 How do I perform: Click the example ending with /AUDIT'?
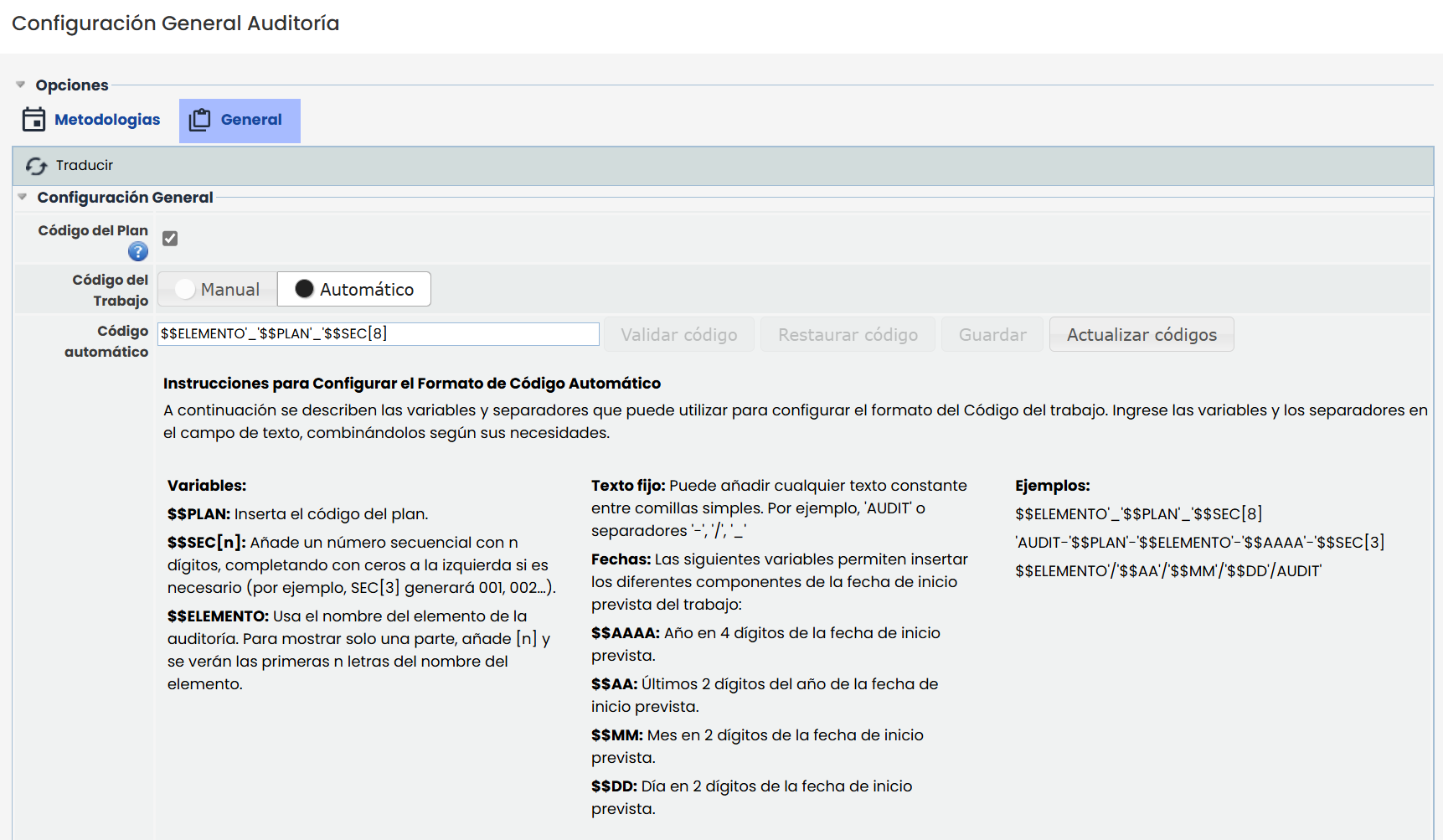(1168, 570)
